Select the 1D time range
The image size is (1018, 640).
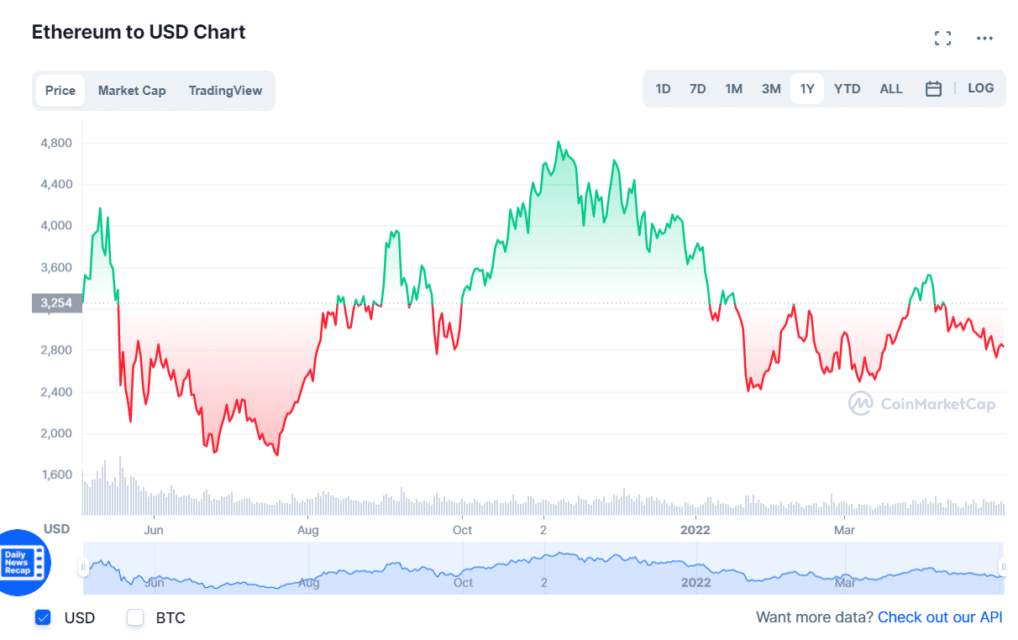point(663,89)
